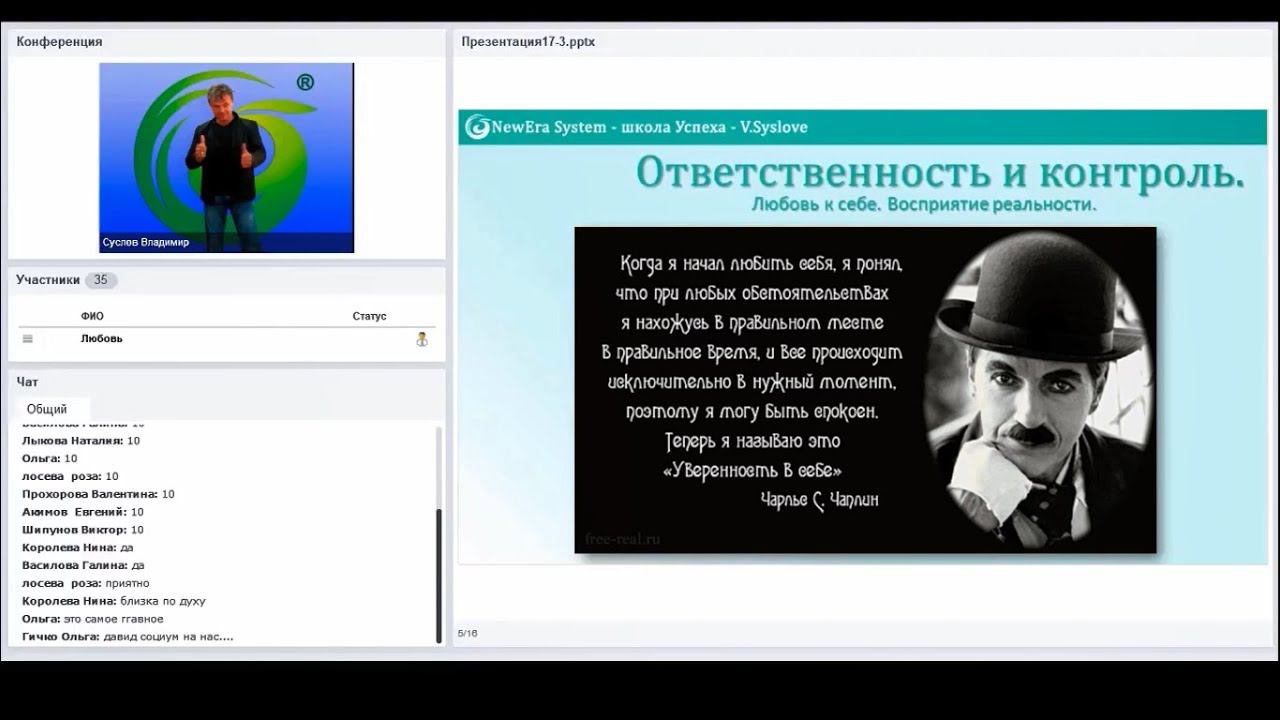Select the Общий chat tab

tap(47, 409)
